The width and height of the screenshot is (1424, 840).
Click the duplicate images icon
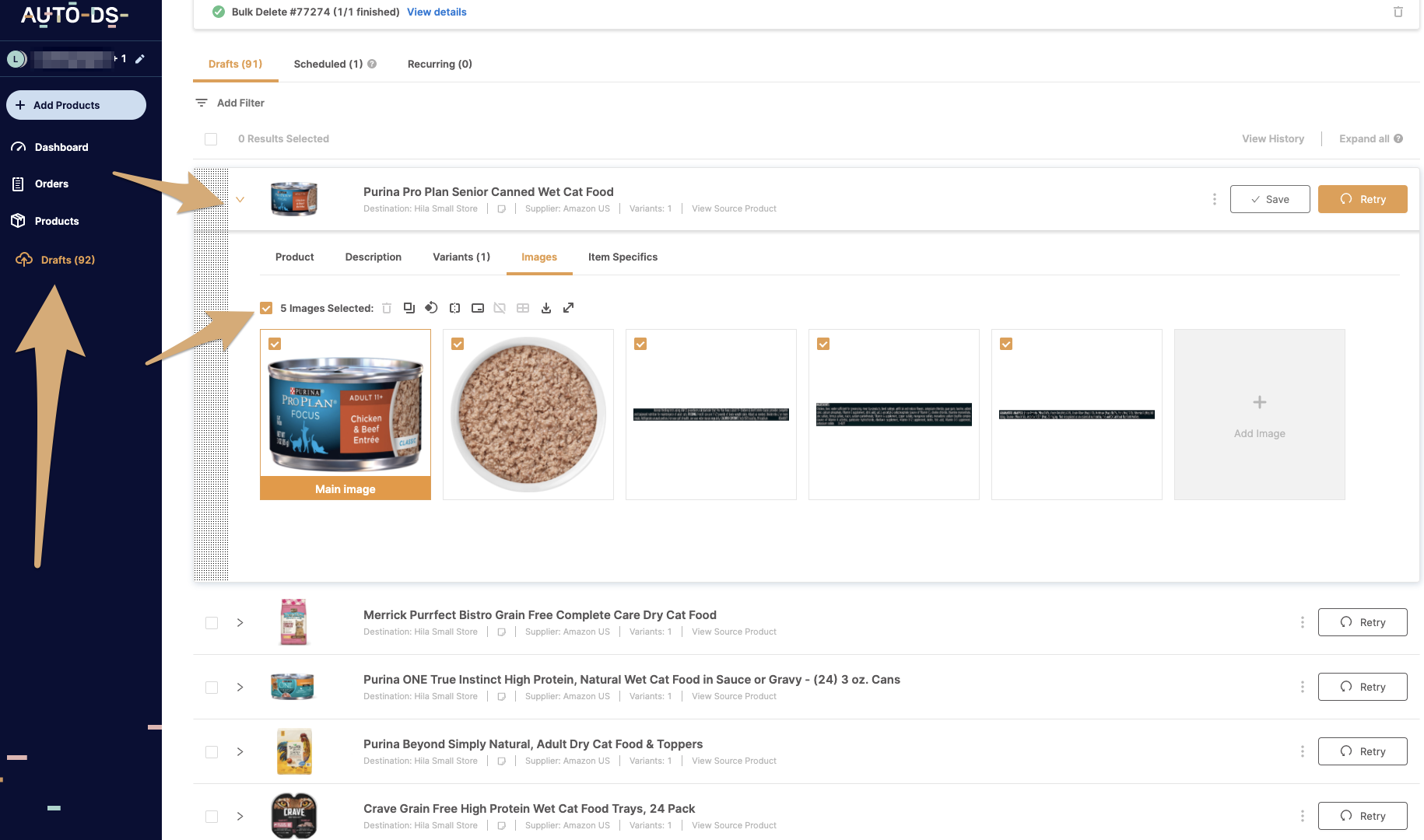(x=409, y=308)
